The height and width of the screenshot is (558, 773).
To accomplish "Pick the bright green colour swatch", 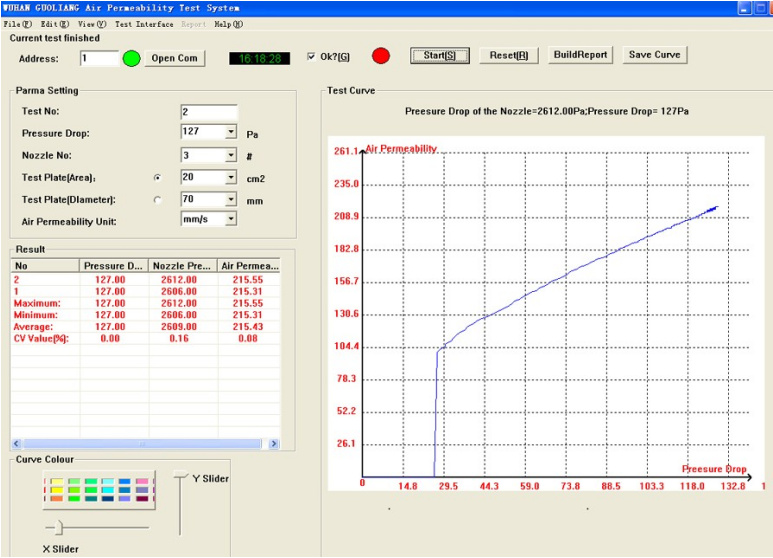I will (x=74, y=498).
